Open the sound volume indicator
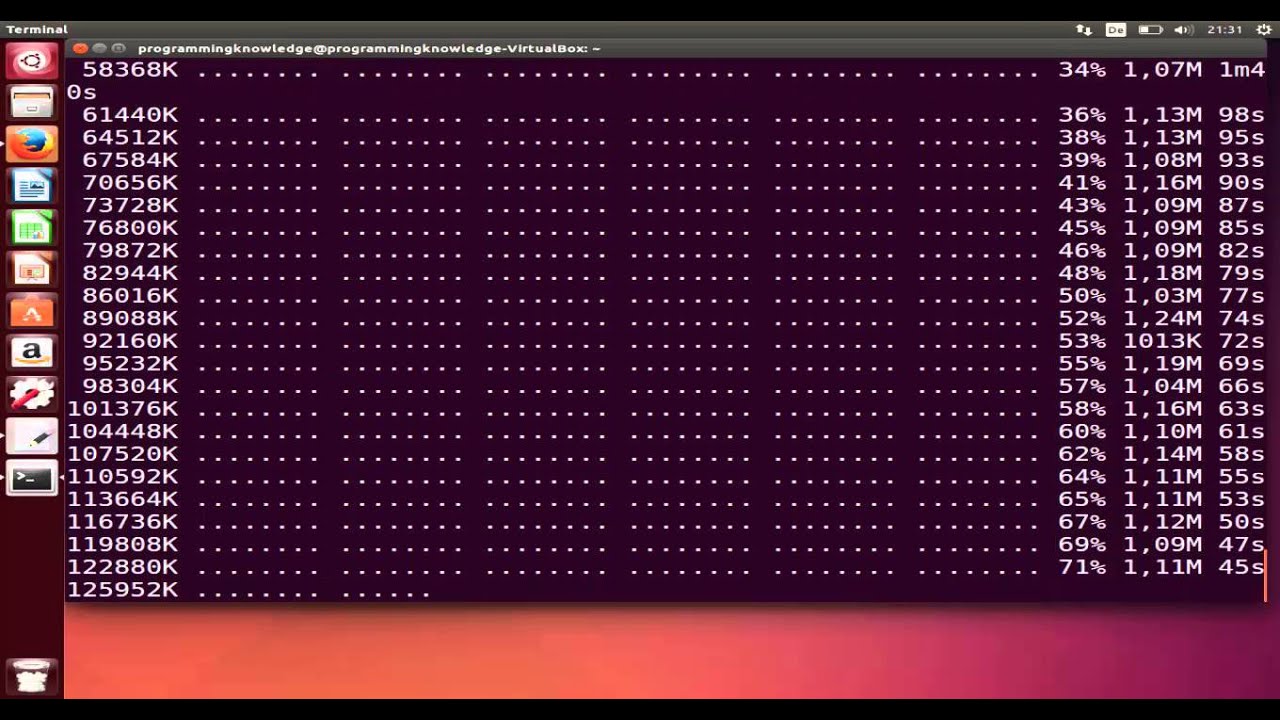 click(1184, 30)
